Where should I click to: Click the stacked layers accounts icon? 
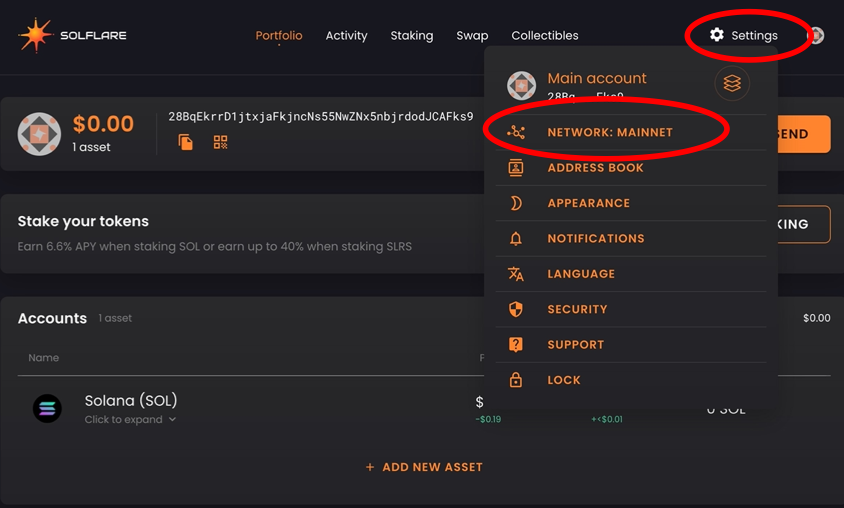pos(732,83)
